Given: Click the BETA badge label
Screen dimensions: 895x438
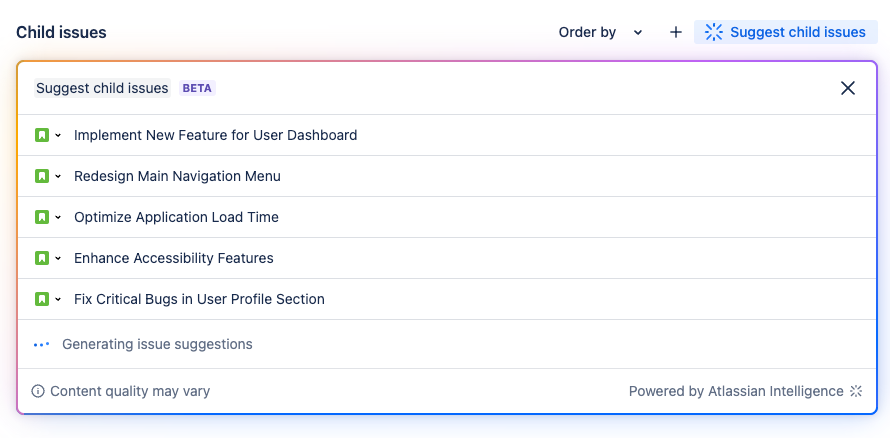Looking at the screenshot, I should click(x=197, y=88).
